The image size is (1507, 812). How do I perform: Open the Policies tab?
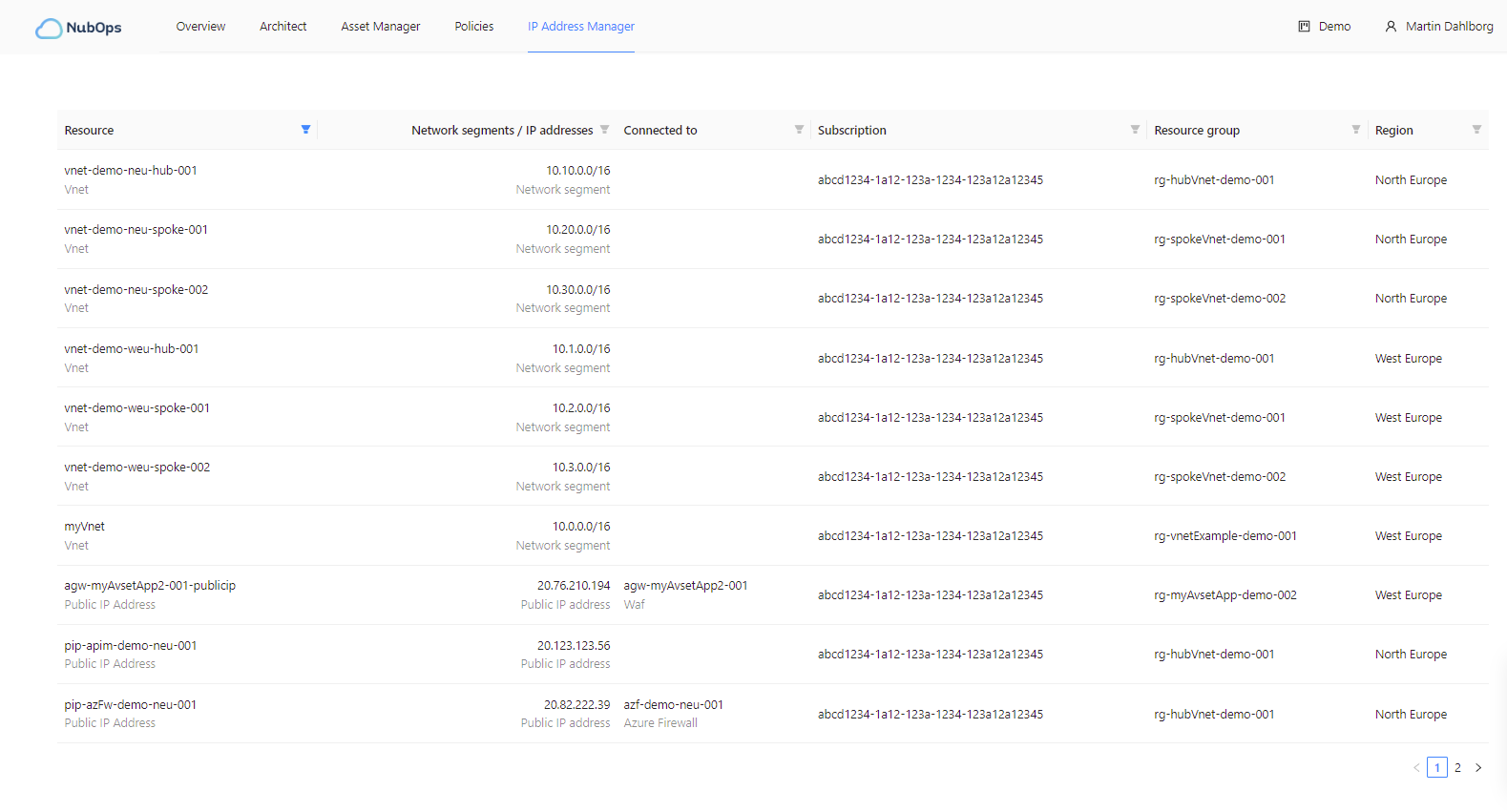click(x=473, y=27)
